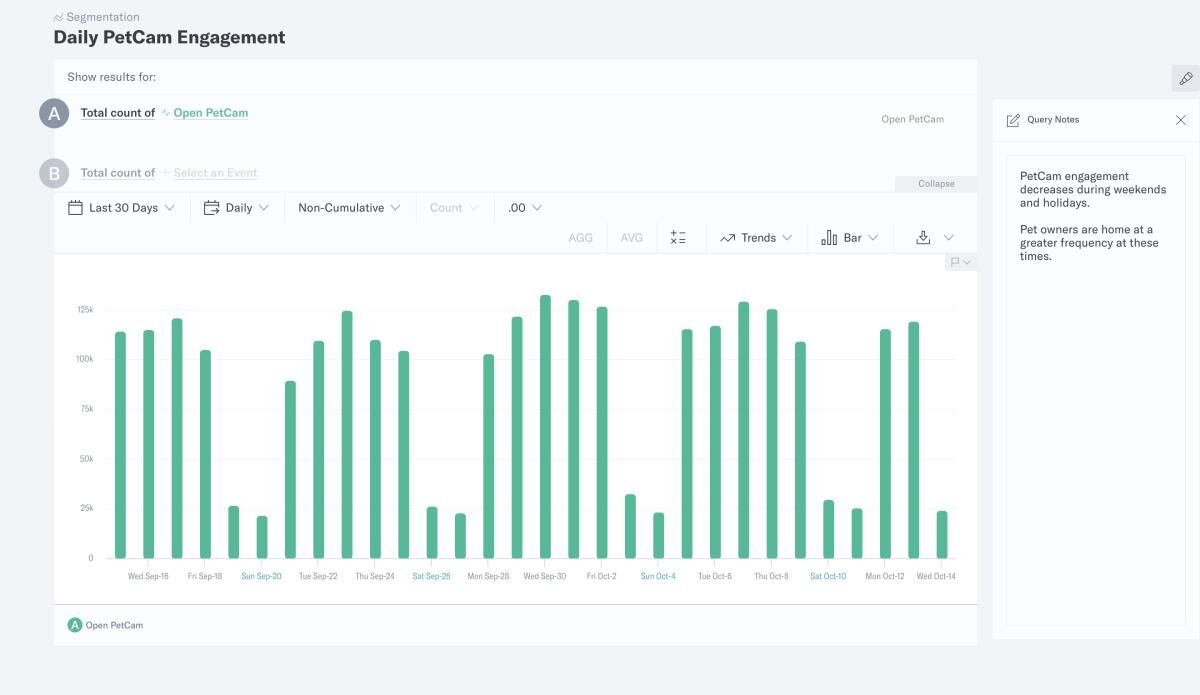Expand the Daily interval dropdown
Viewport: 1200px width, 695px height.
click(x=236, y=207)
